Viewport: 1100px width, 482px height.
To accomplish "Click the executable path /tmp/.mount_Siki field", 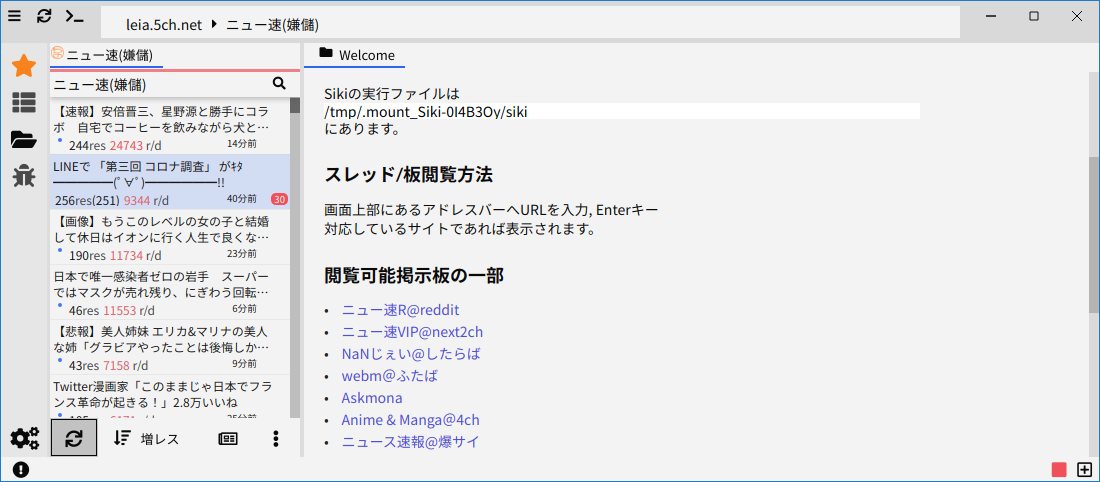I will tap(622, 112).
